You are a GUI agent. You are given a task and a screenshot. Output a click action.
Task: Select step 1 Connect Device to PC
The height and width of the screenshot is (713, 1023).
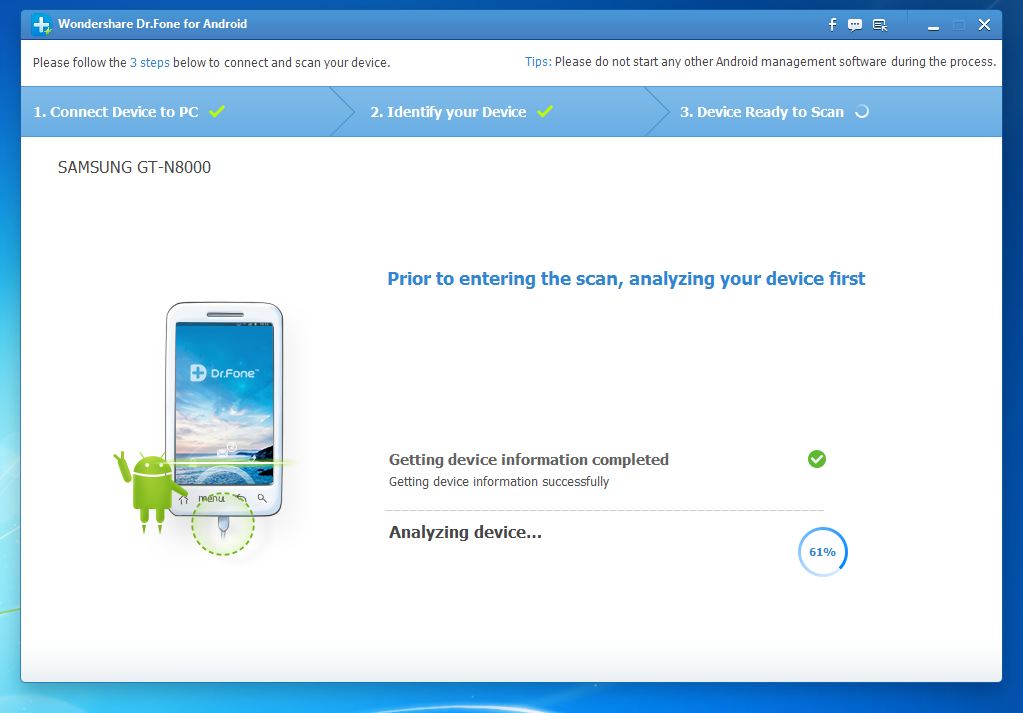coord(116,112)
